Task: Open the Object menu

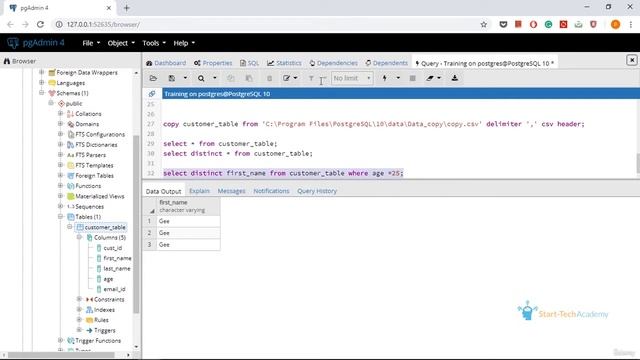Action: click(121, 43)
